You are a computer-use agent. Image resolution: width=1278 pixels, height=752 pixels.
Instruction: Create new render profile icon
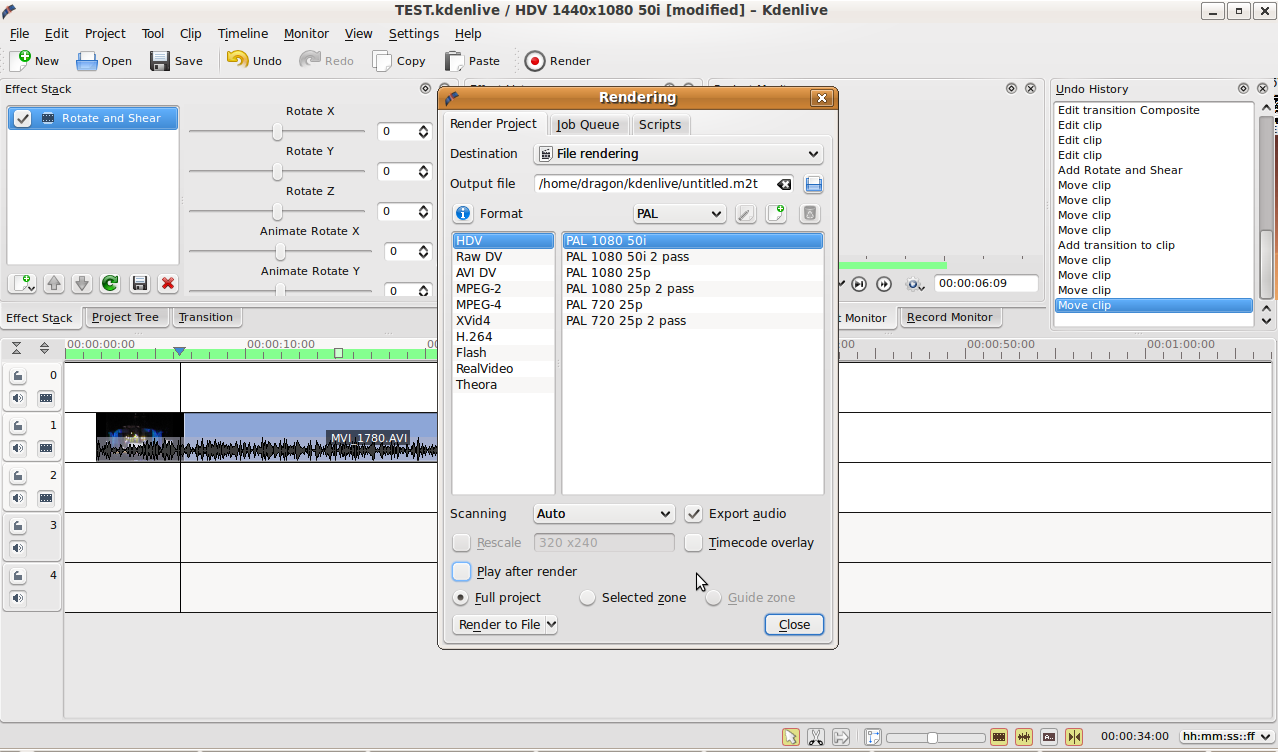pyautogui.click(x=776, y=214)
